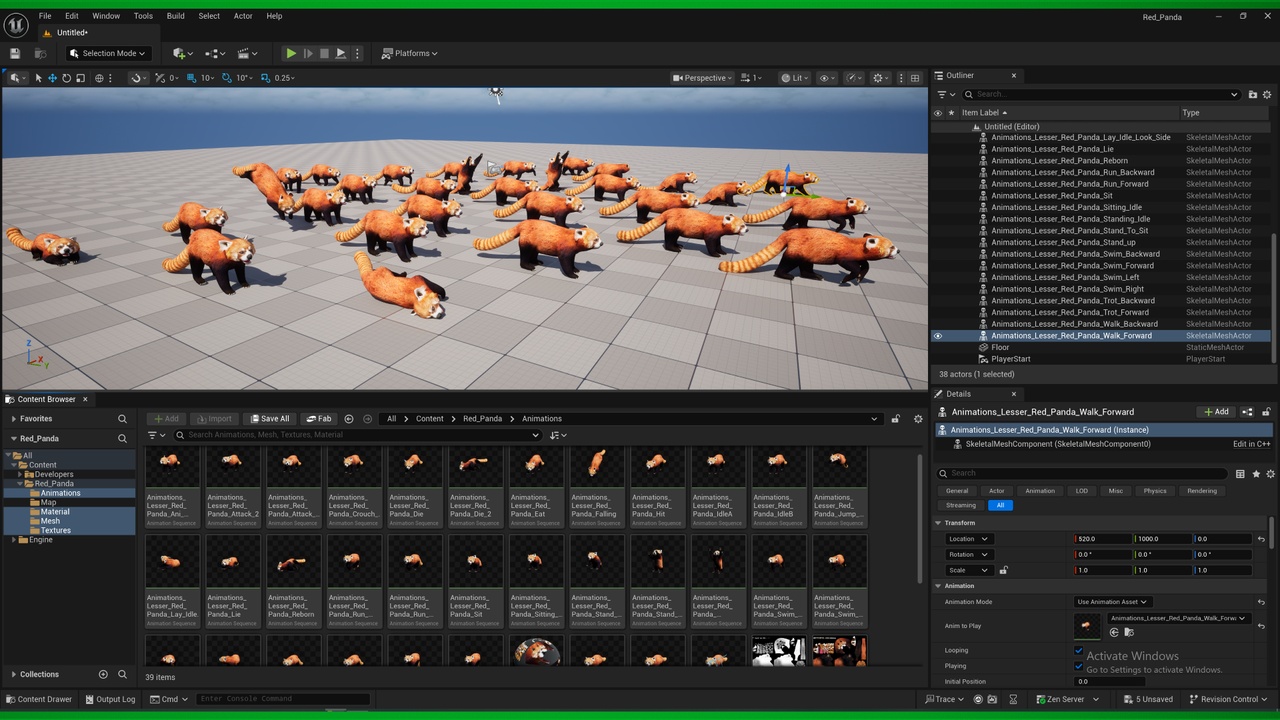The height and width of the screenshot is (720, 1280).
Task: Click the Animations_Lesser_Red_Panda_Falling thumbnail
Action: point(596,463)
